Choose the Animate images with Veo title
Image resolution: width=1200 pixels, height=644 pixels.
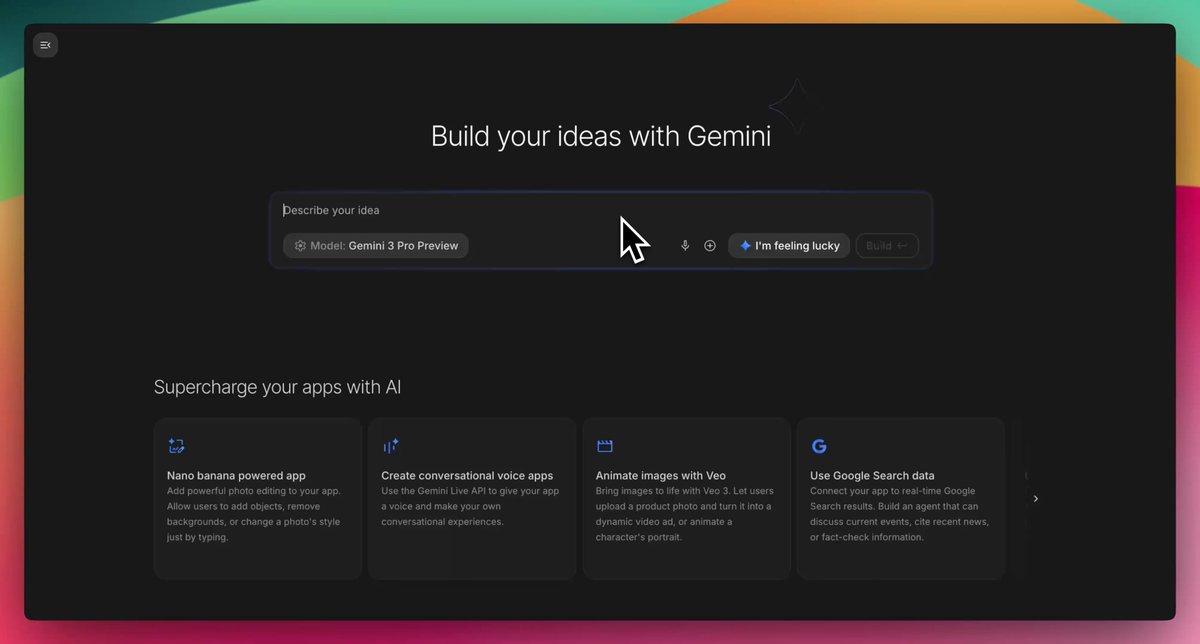coord(660,476)
